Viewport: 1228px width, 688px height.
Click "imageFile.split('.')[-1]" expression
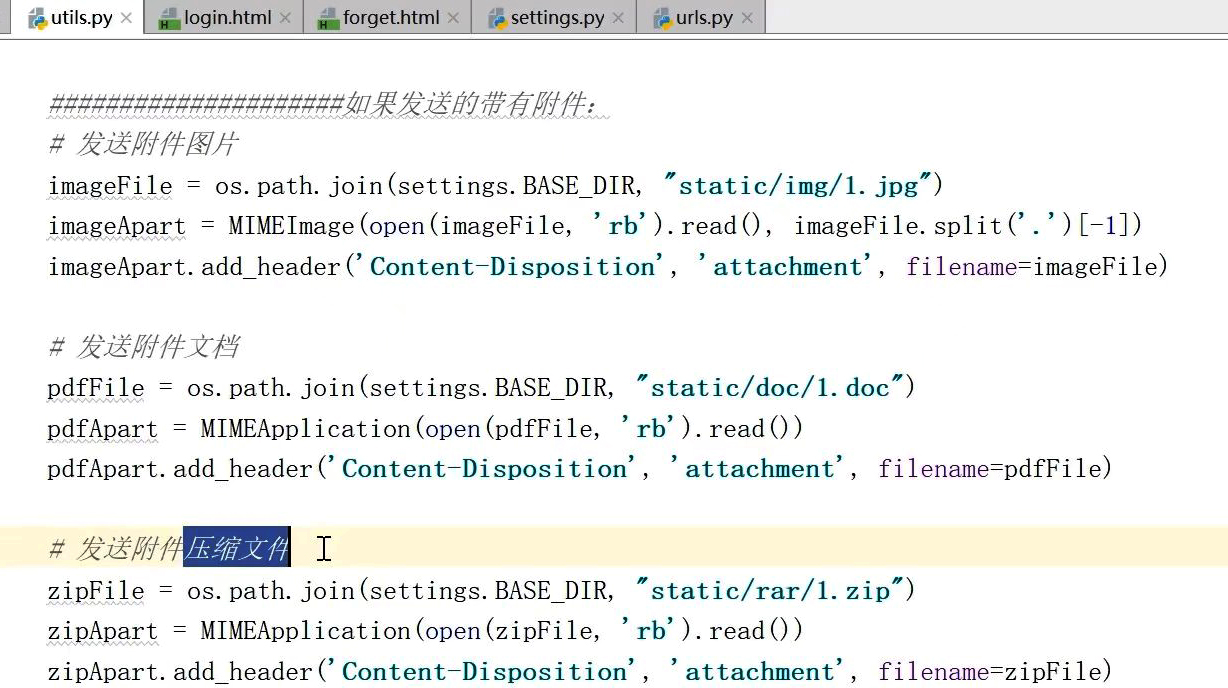pos(967,226)
